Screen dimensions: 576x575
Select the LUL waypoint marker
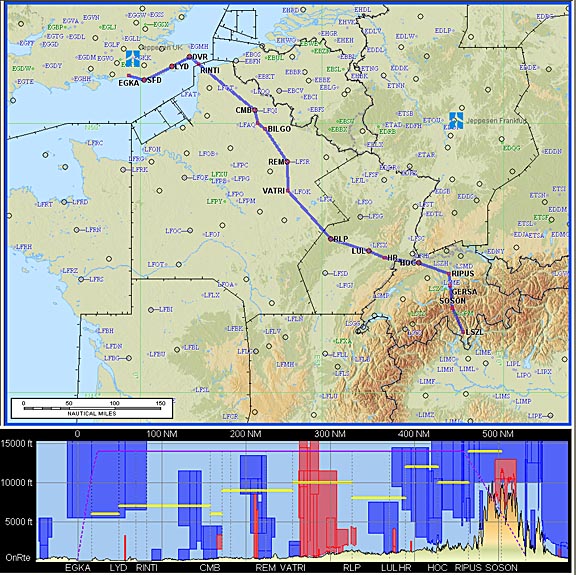369,251
